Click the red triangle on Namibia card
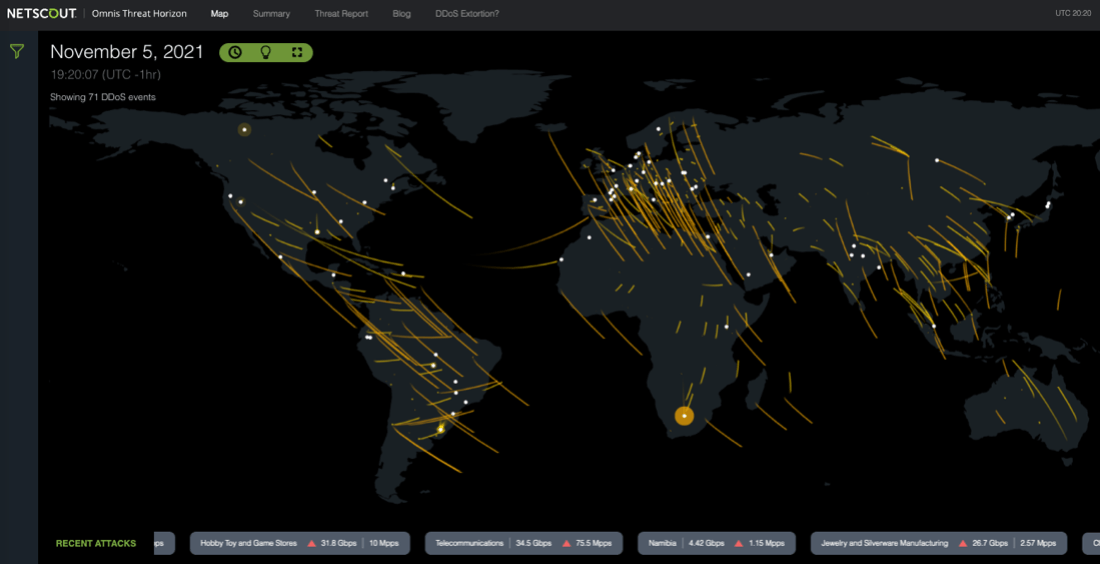This screenshot has height=568, width=1100. (x=738, y=543)
